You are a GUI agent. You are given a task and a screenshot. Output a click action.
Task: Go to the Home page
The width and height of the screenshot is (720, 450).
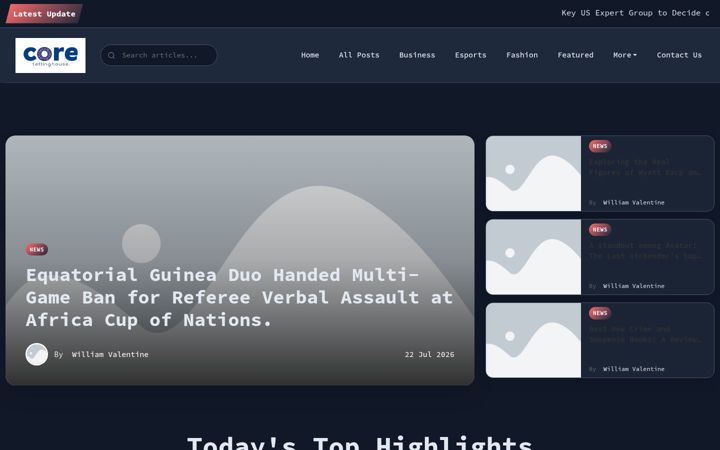310,55
